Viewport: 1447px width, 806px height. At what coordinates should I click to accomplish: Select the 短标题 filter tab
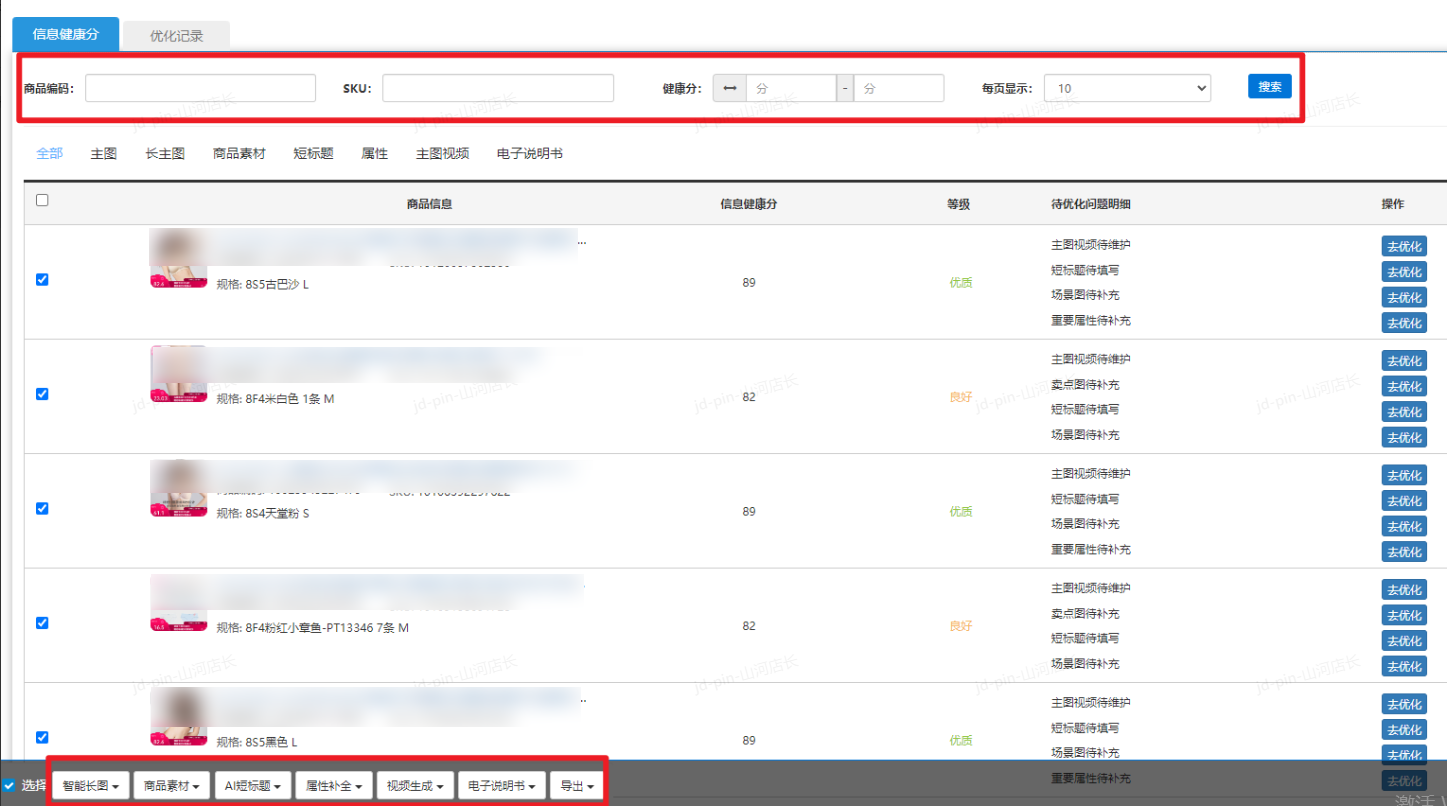pos(313,154)
